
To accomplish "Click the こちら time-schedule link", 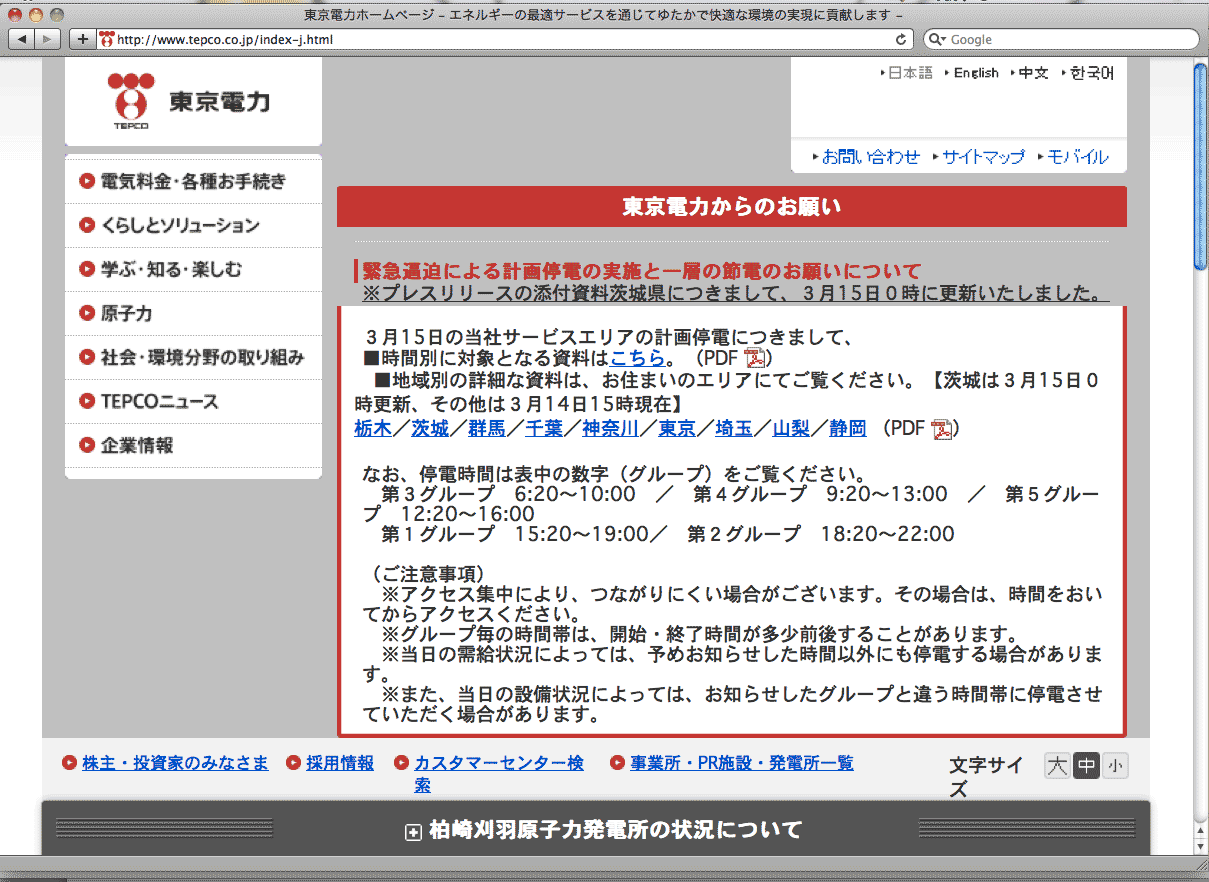I will click(638, 358).
